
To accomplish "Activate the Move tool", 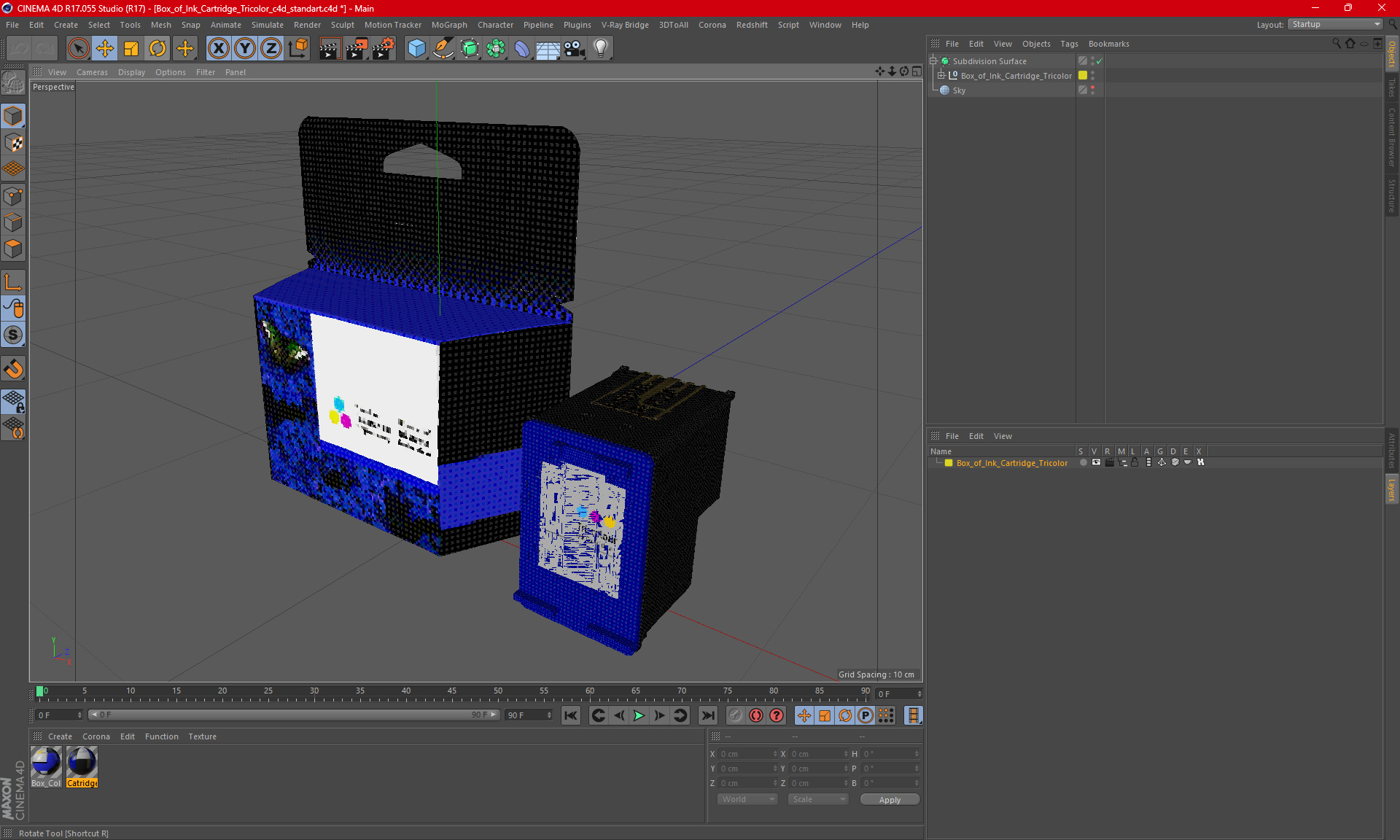I will [105, 48].
